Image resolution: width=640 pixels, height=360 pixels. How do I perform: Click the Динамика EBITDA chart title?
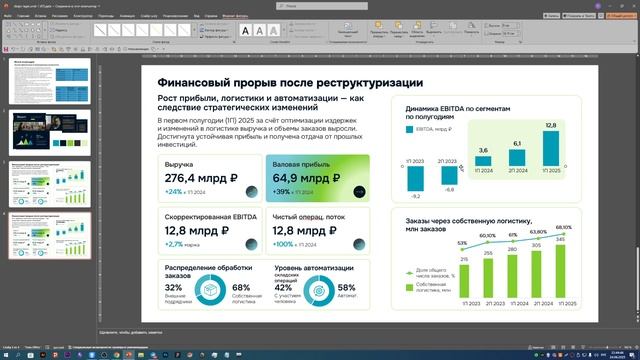tap(458, 113)
